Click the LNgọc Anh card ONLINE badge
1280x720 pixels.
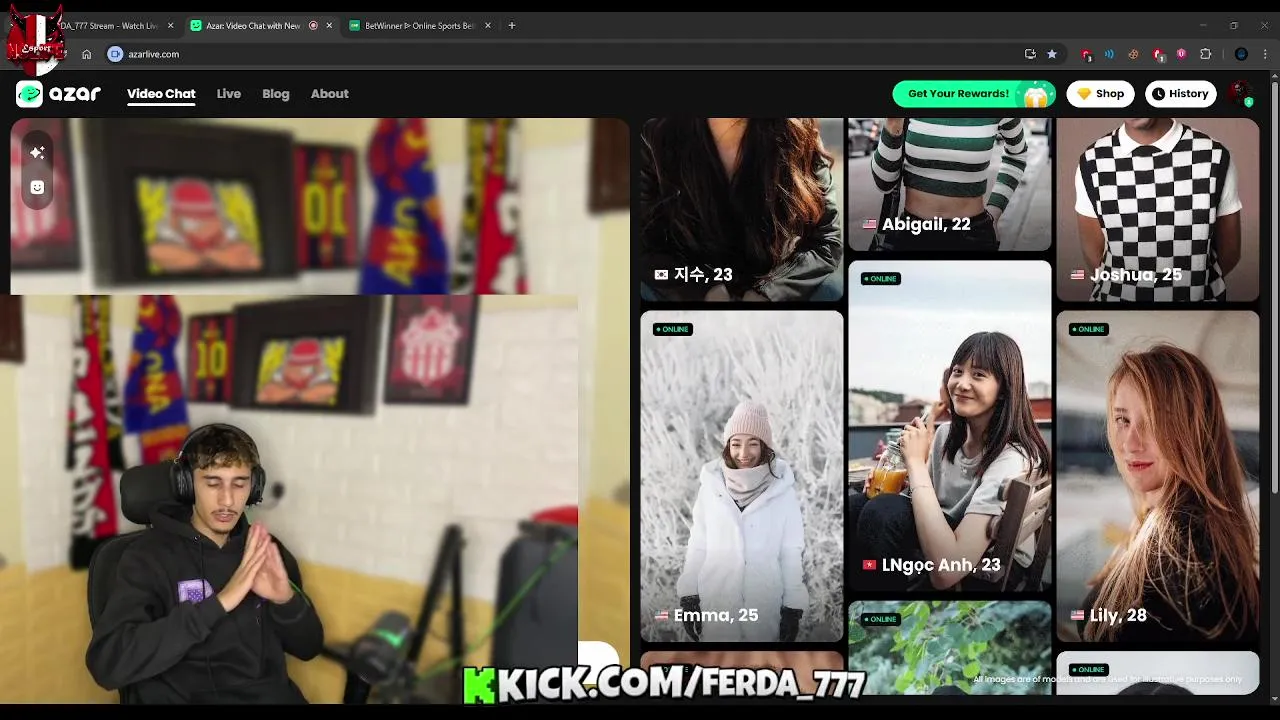[x=880, y=279]
